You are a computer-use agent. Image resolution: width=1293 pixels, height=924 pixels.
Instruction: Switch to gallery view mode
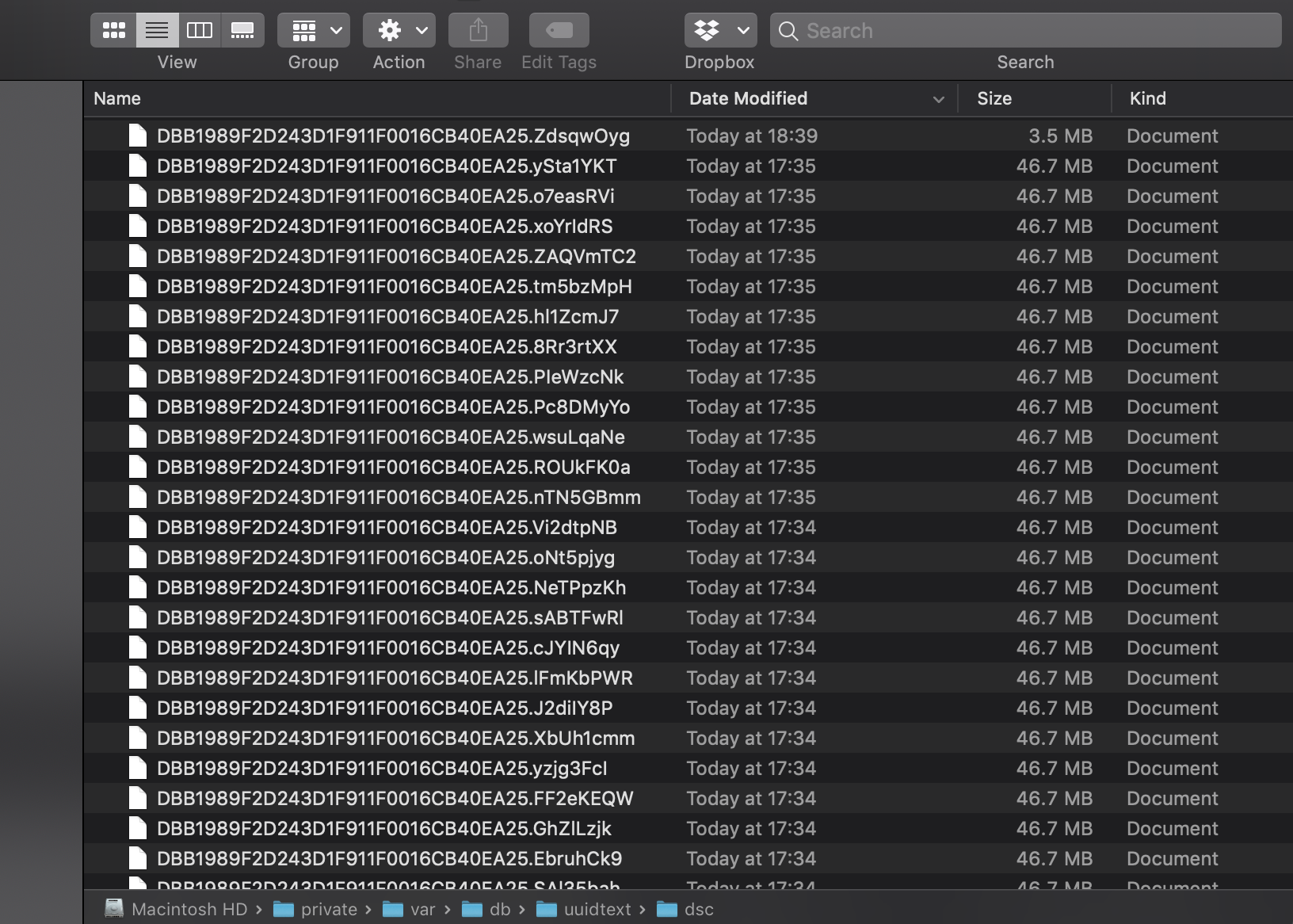[242, 31]
